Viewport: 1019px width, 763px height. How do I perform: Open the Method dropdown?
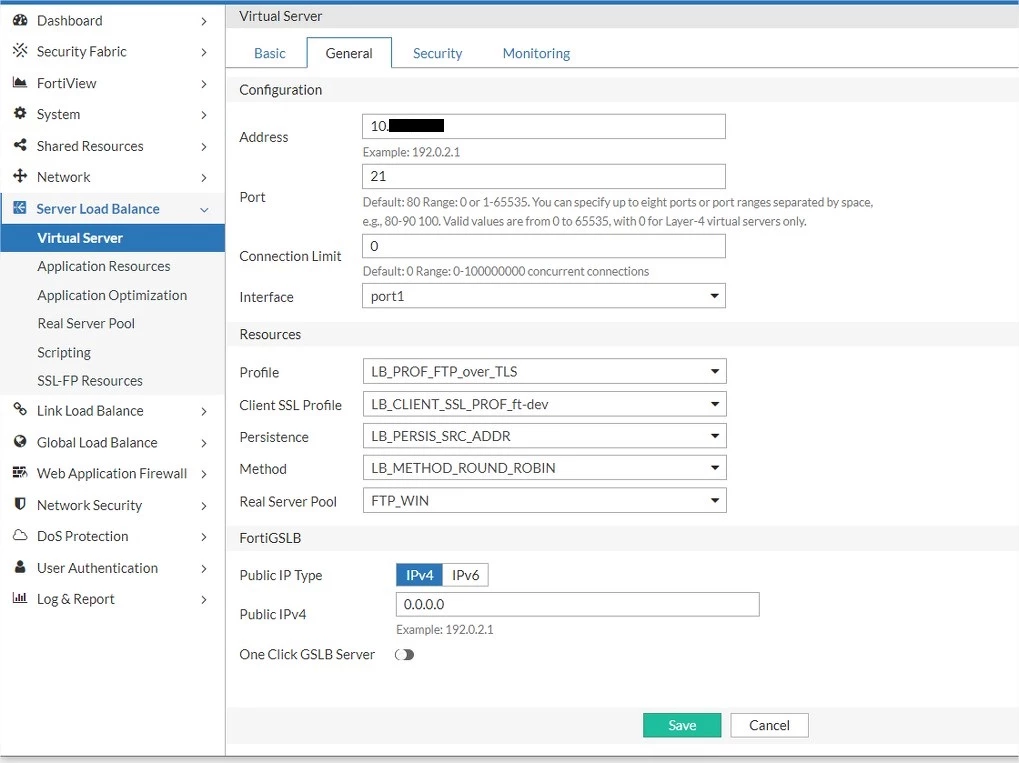tap(545, 468)
